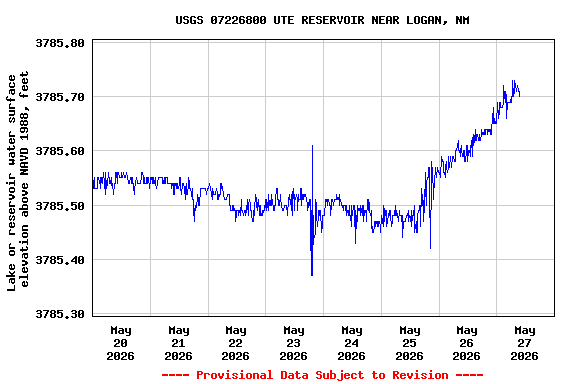Click the y-axis value 3785.40

pyautogui.click(x=60, y=260)
